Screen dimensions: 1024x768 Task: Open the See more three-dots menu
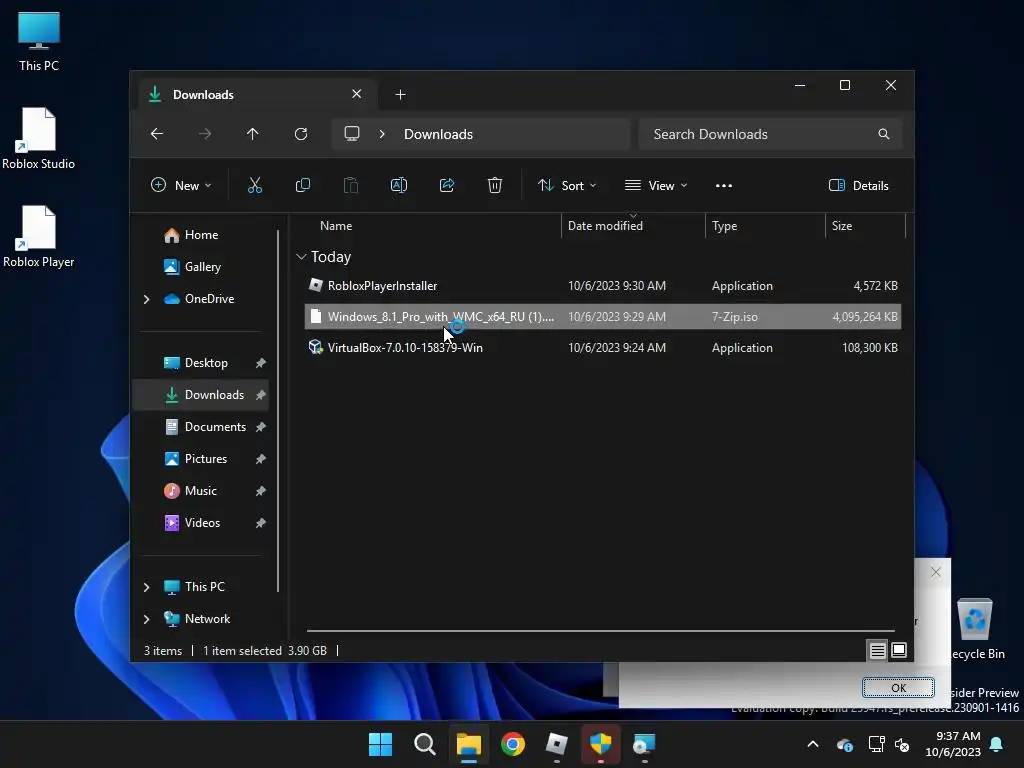tap(724, 185)
